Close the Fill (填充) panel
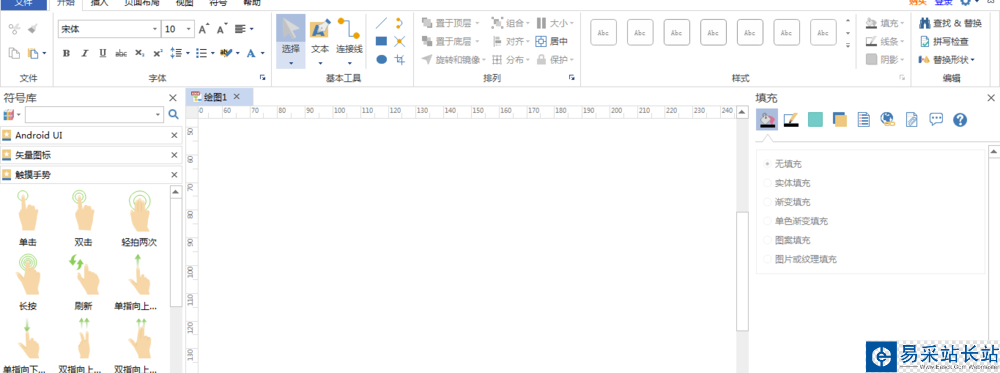Image resolution: width=1000 pixels, height=373 pixels. click(x=991, y=98)
